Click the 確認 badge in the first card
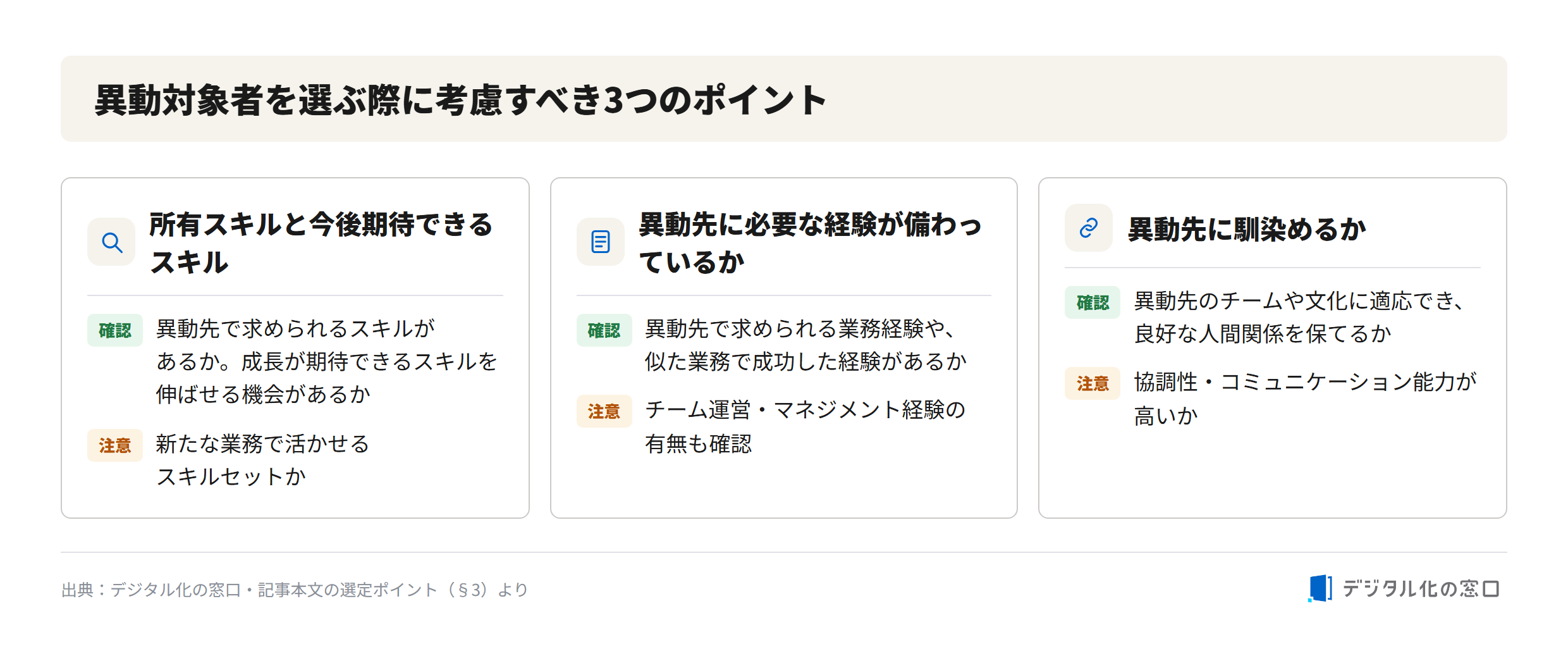1568x663 pixels. [115, 330]
